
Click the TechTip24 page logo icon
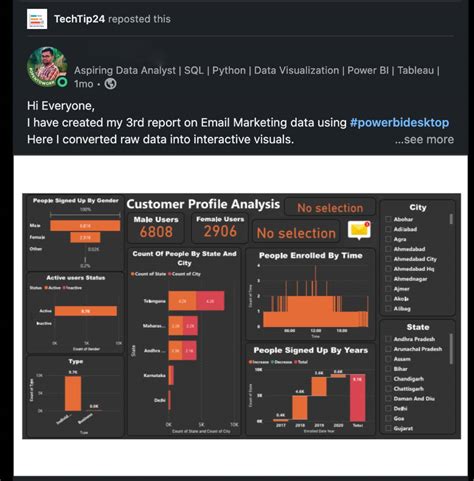click(37, 19)
